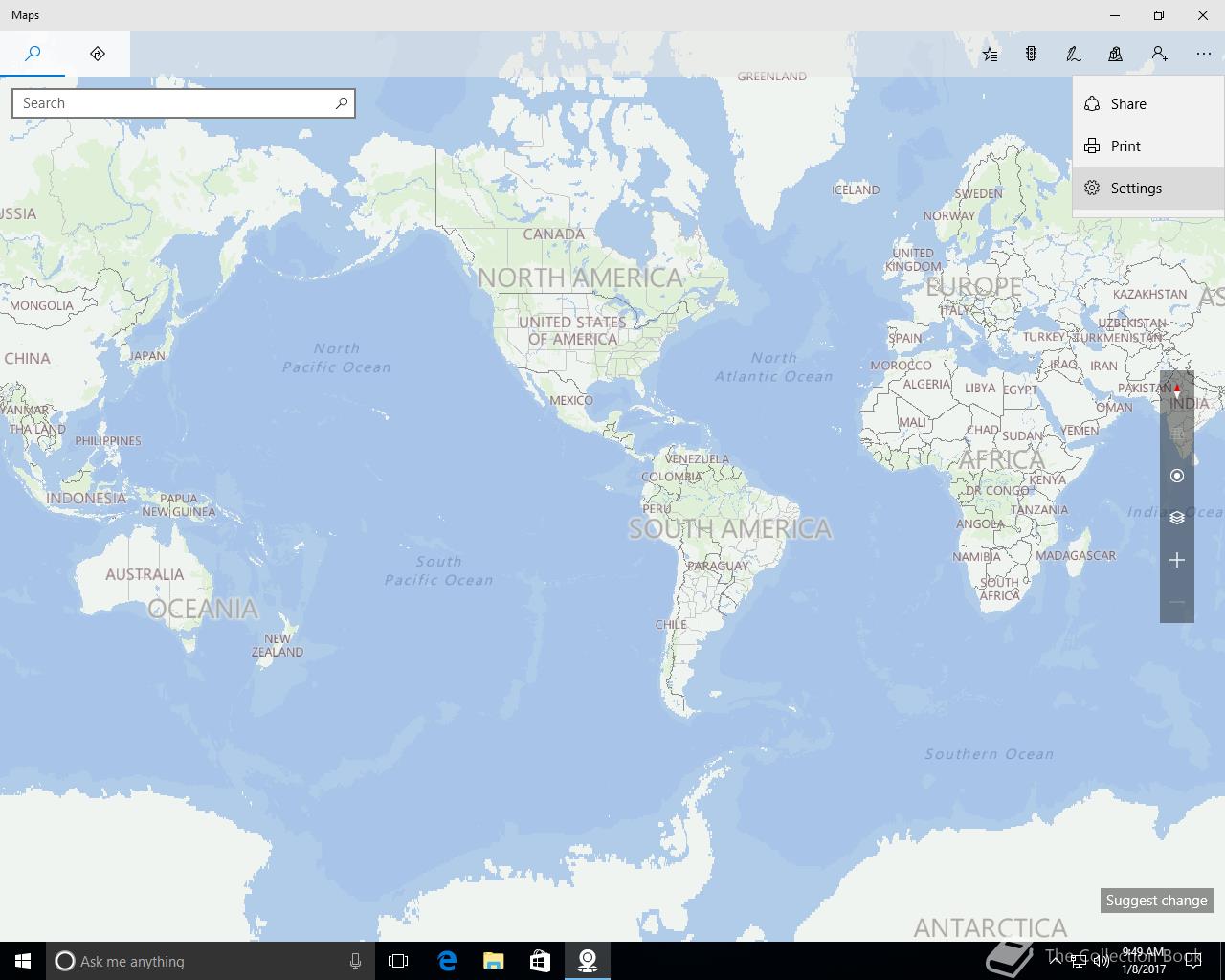The height and width of the screenshot is (980, 1225).
Task: Choose Share from the menu
Action: point(1148,104)
